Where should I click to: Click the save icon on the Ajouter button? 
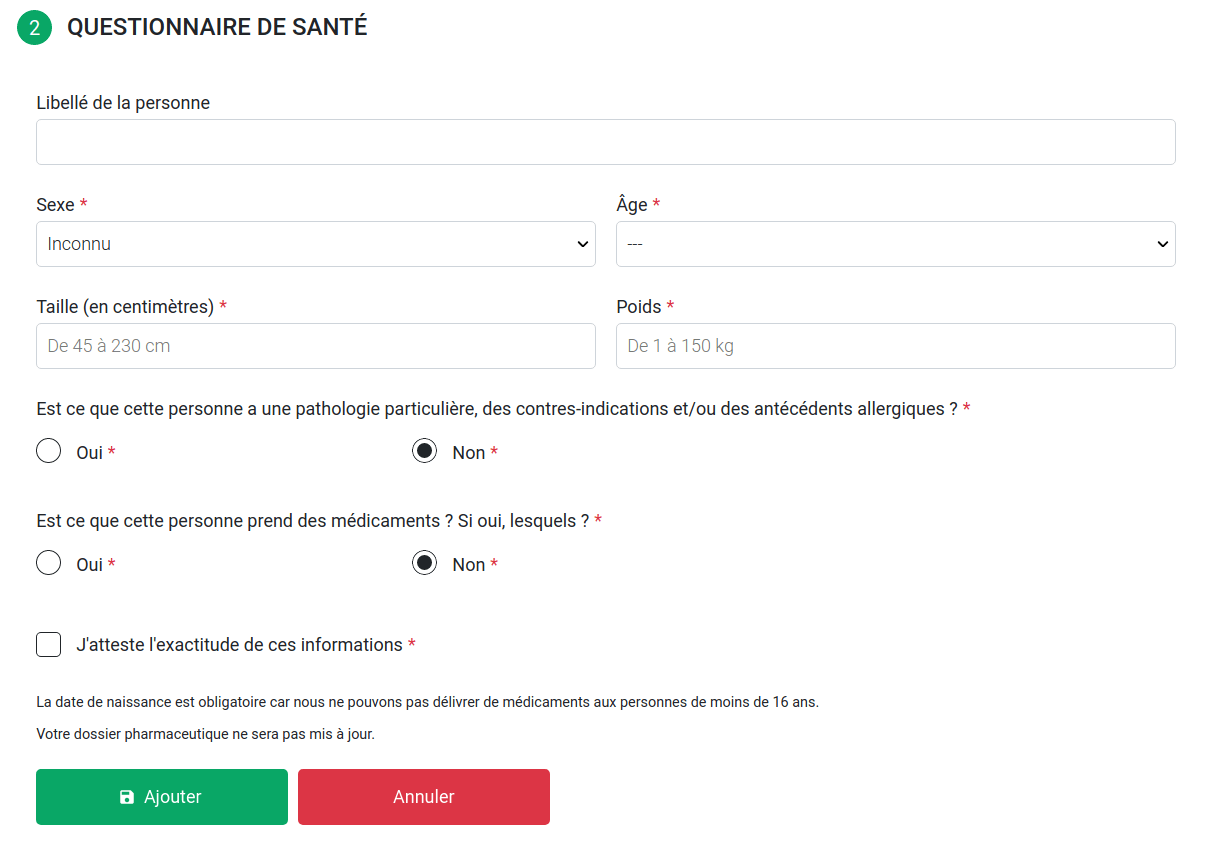126,796
